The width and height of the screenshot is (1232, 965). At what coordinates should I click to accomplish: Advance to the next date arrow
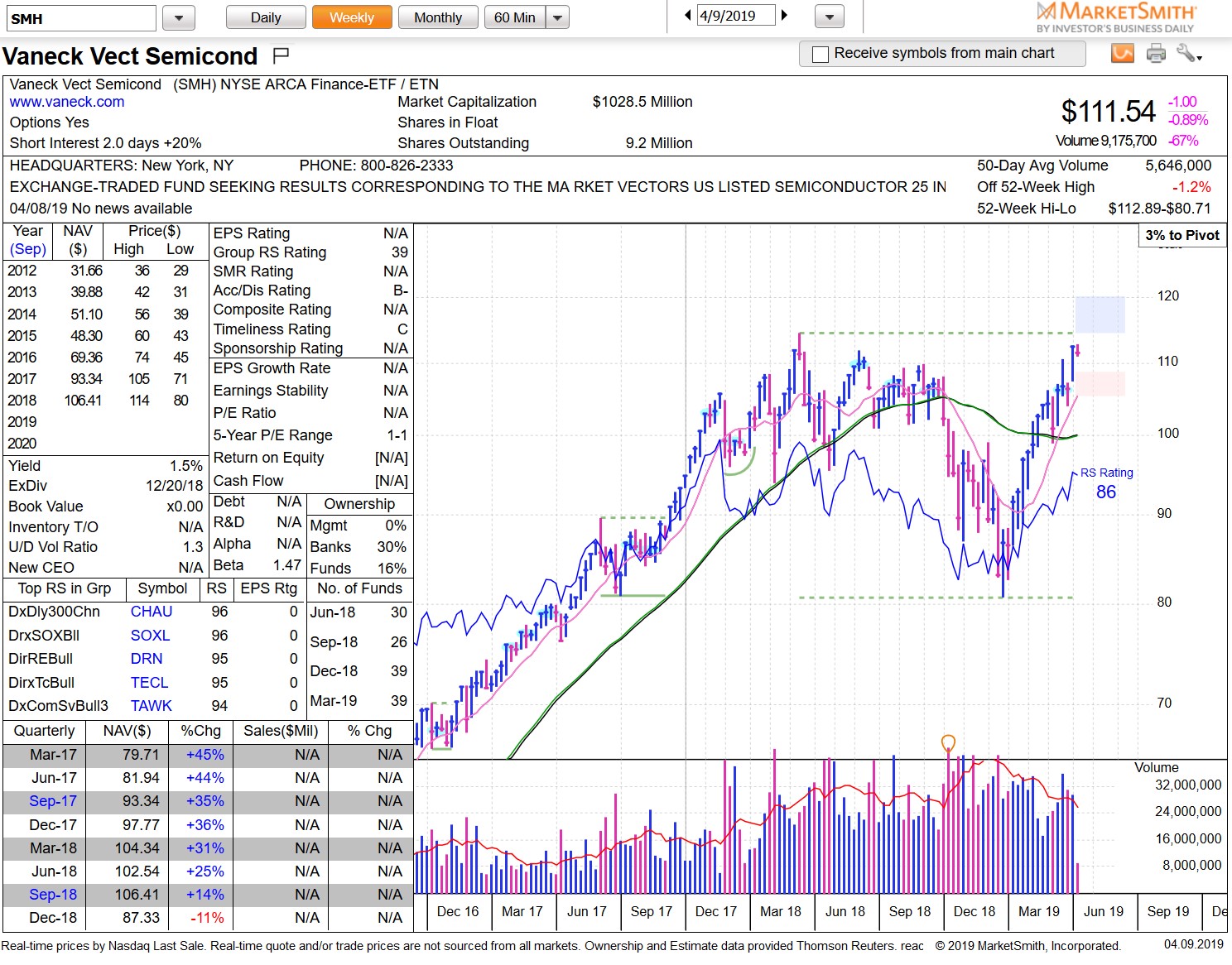coord(784,15)
